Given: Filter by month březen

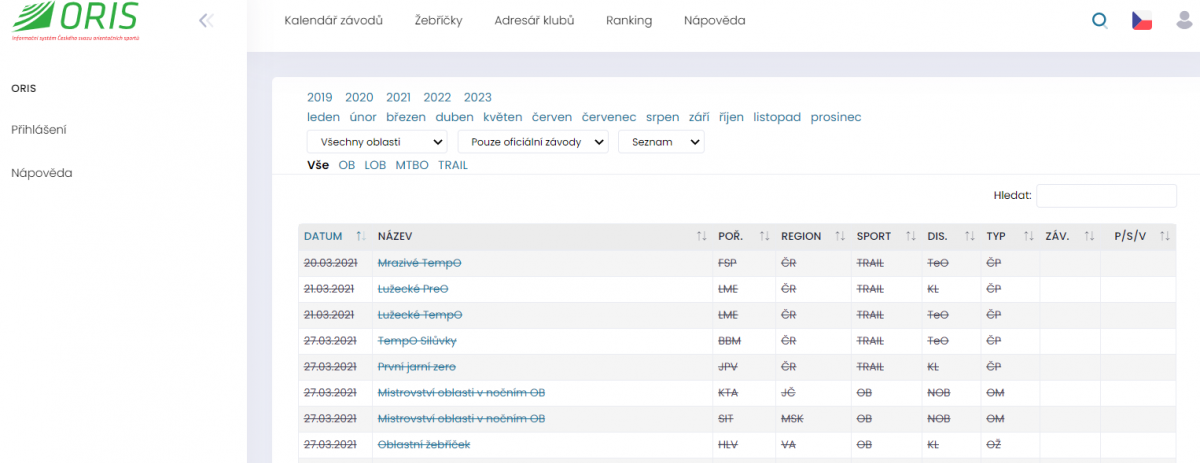Looking at the screenshot, I should pyautogui.click(x=406, y=117).
